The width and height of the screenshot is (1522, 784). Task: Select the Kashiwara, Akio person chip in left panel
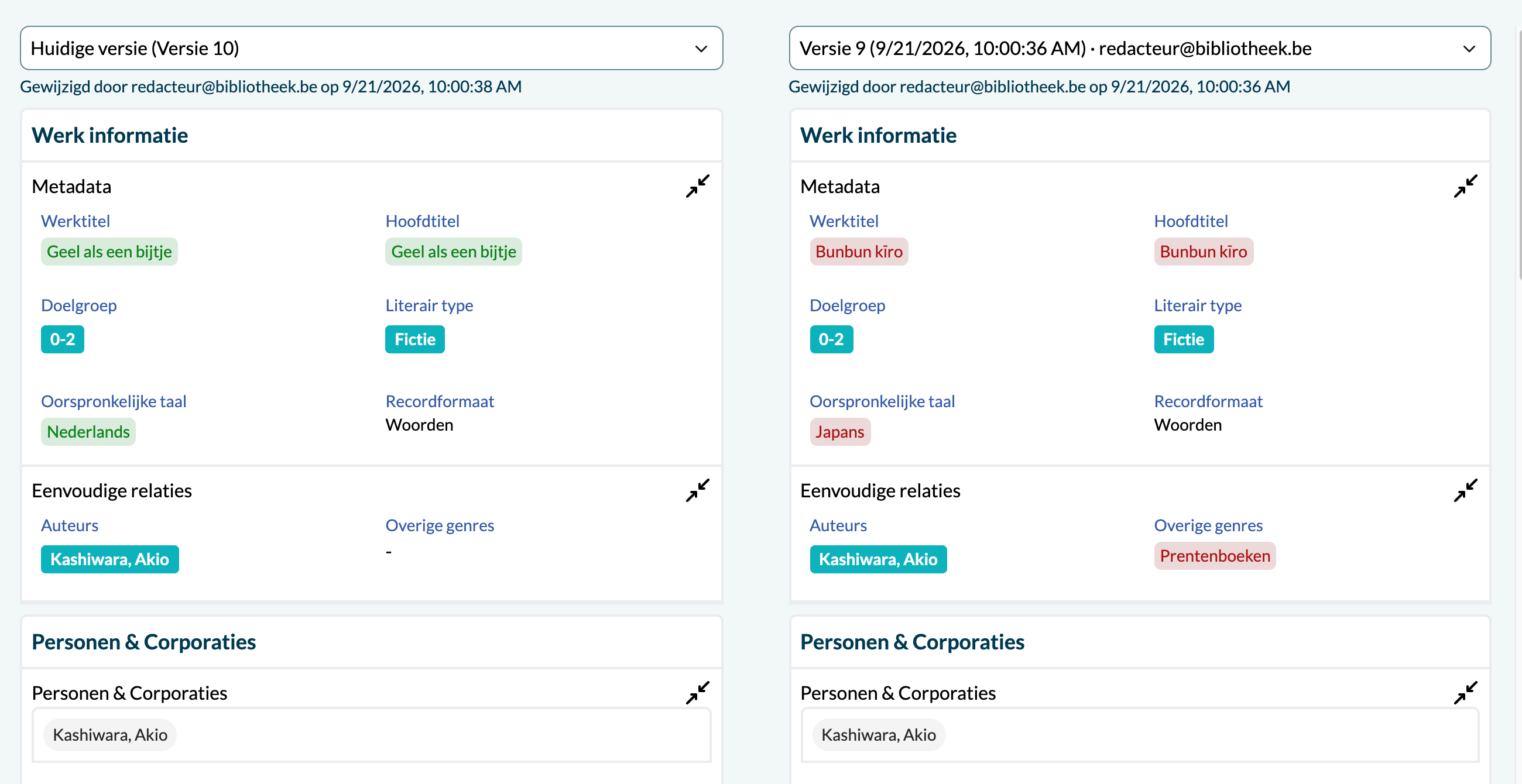[110, 735]
